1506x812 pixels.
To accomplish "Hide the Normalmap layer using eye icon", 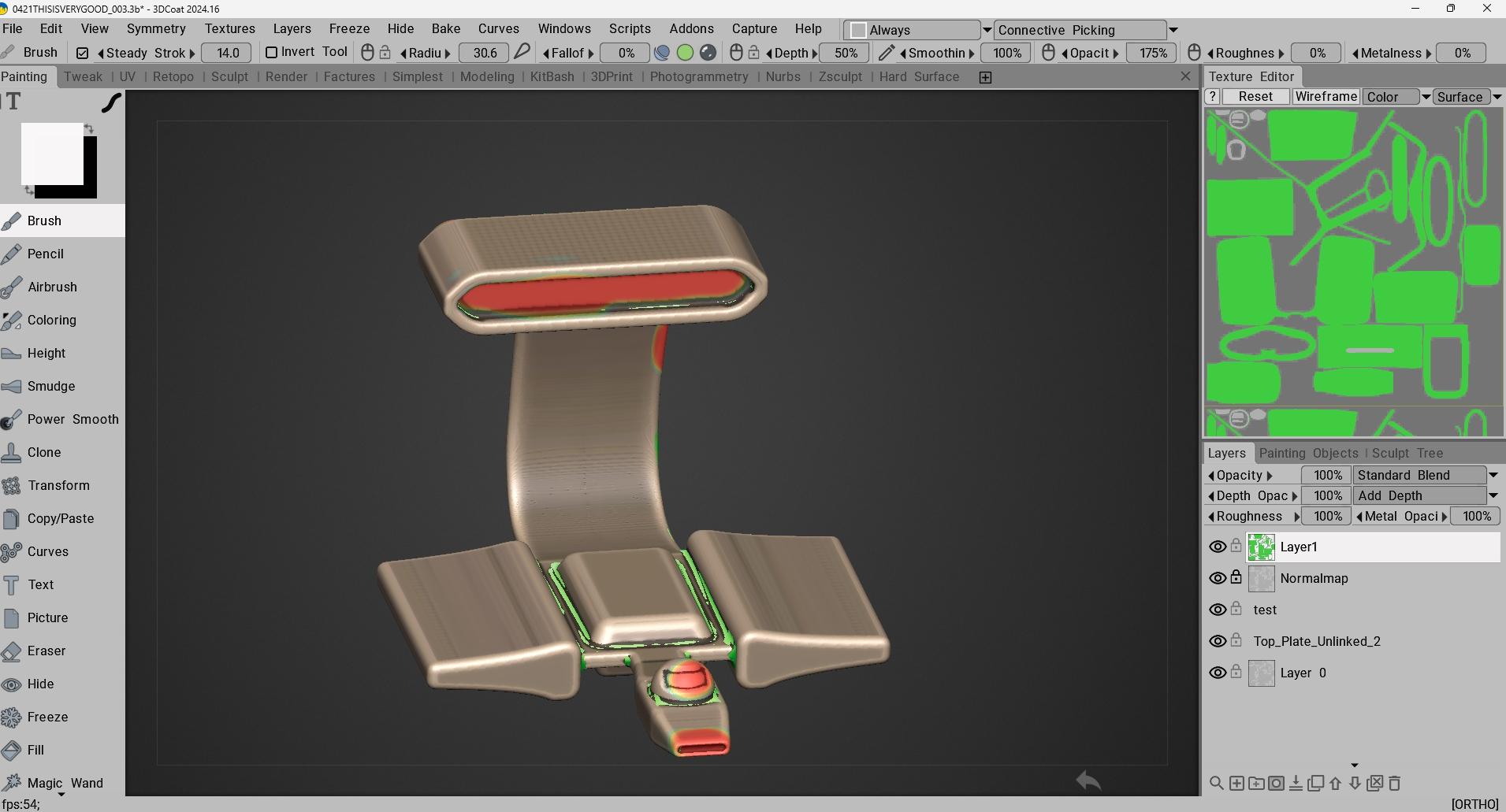I will point(1217,578).
